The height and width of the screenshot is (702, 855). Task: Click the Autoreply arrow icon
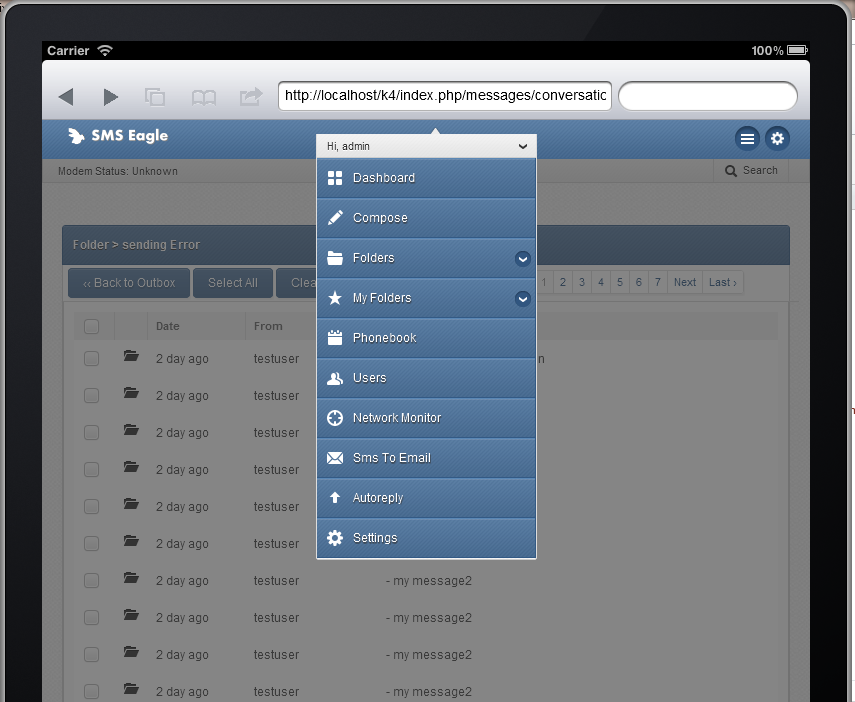335,497
